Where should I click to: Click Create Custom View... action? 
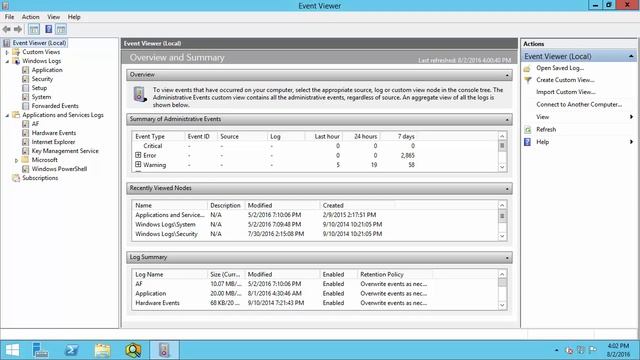pyautogui.click(x=565, y=80)
